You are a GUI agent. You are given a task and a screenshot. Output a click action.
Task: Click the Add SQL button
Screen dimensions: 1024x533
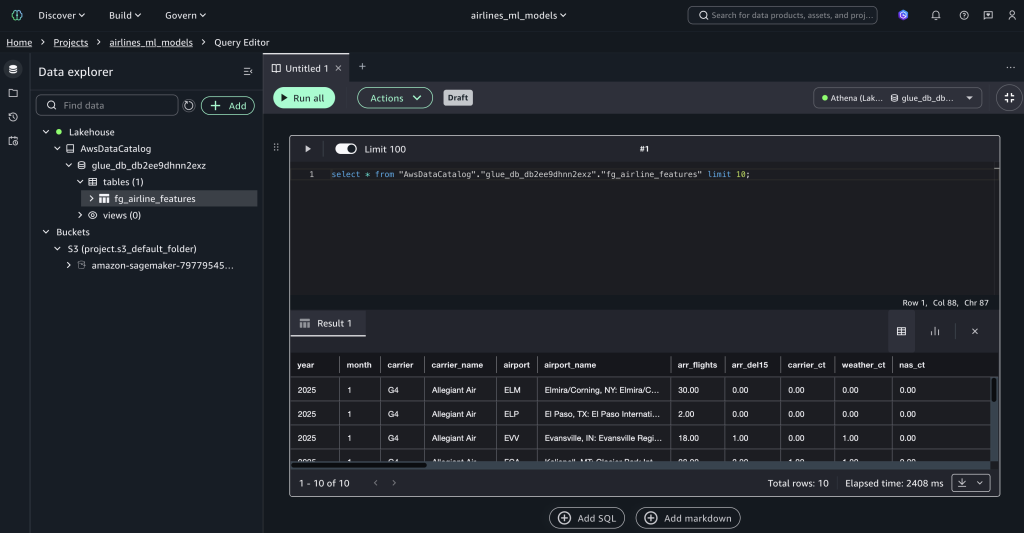[x=586, y=518]
